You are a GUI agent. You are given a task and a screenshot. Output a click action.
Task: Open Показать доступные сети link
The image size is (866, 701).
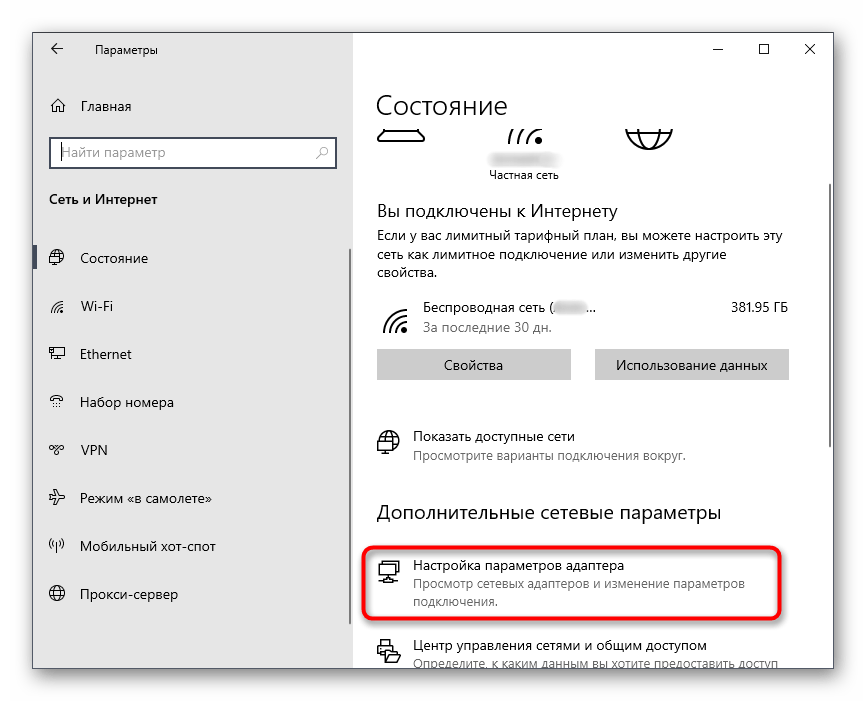coord(494,437)
